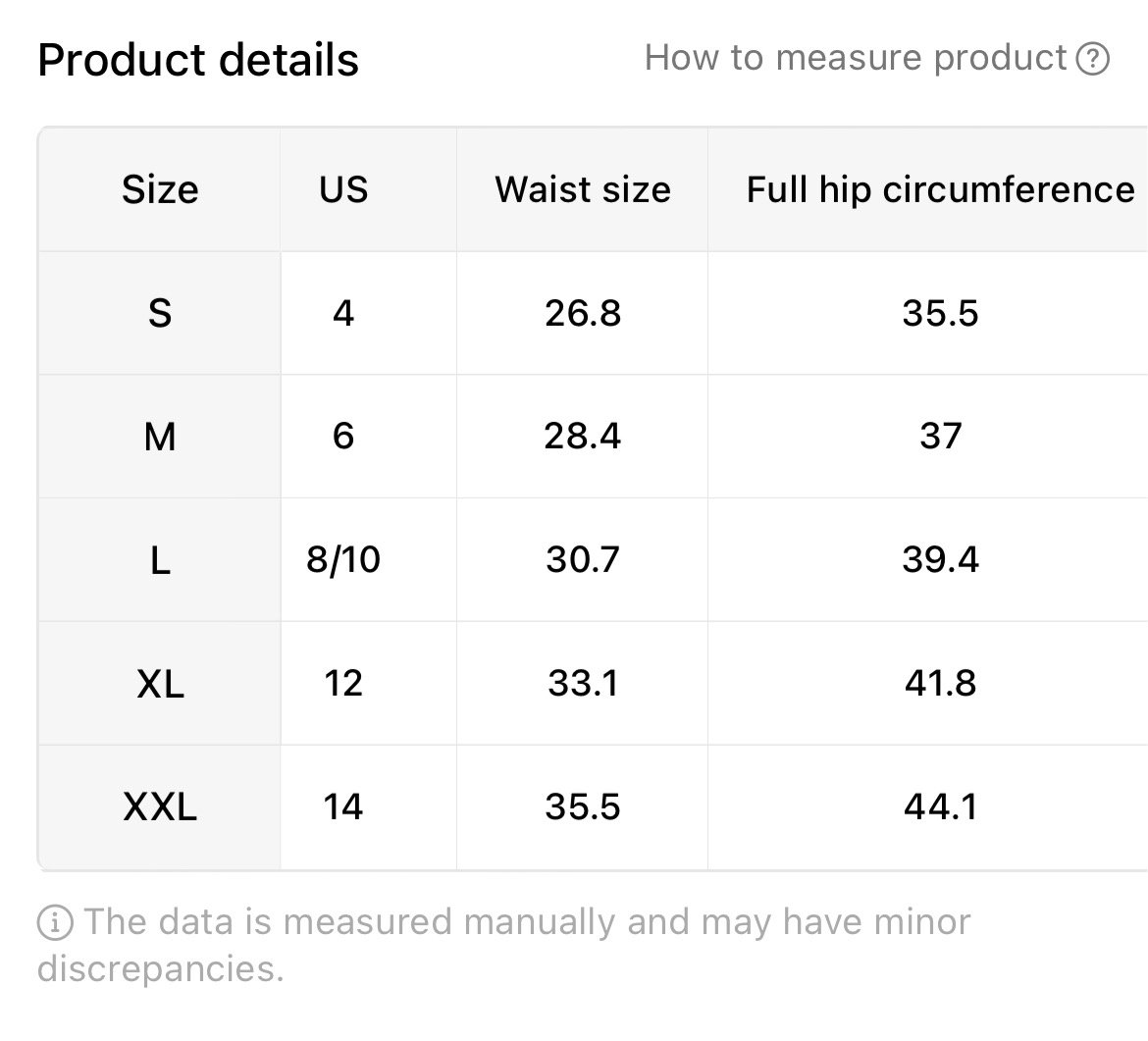Tap the Product details heading
Viewport: 1148px width, 1041px height.
coord(198,59)
